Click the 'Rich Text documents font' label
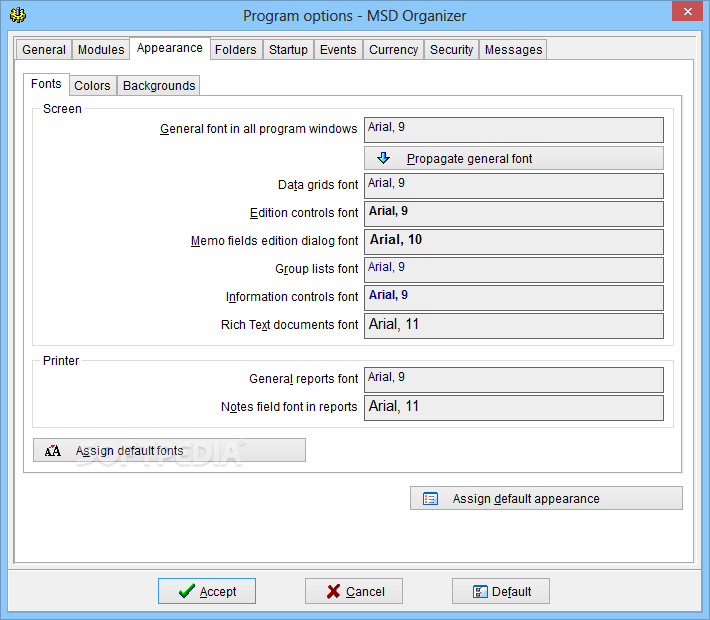This screenshot has height=620, width=710. [289, 325]
